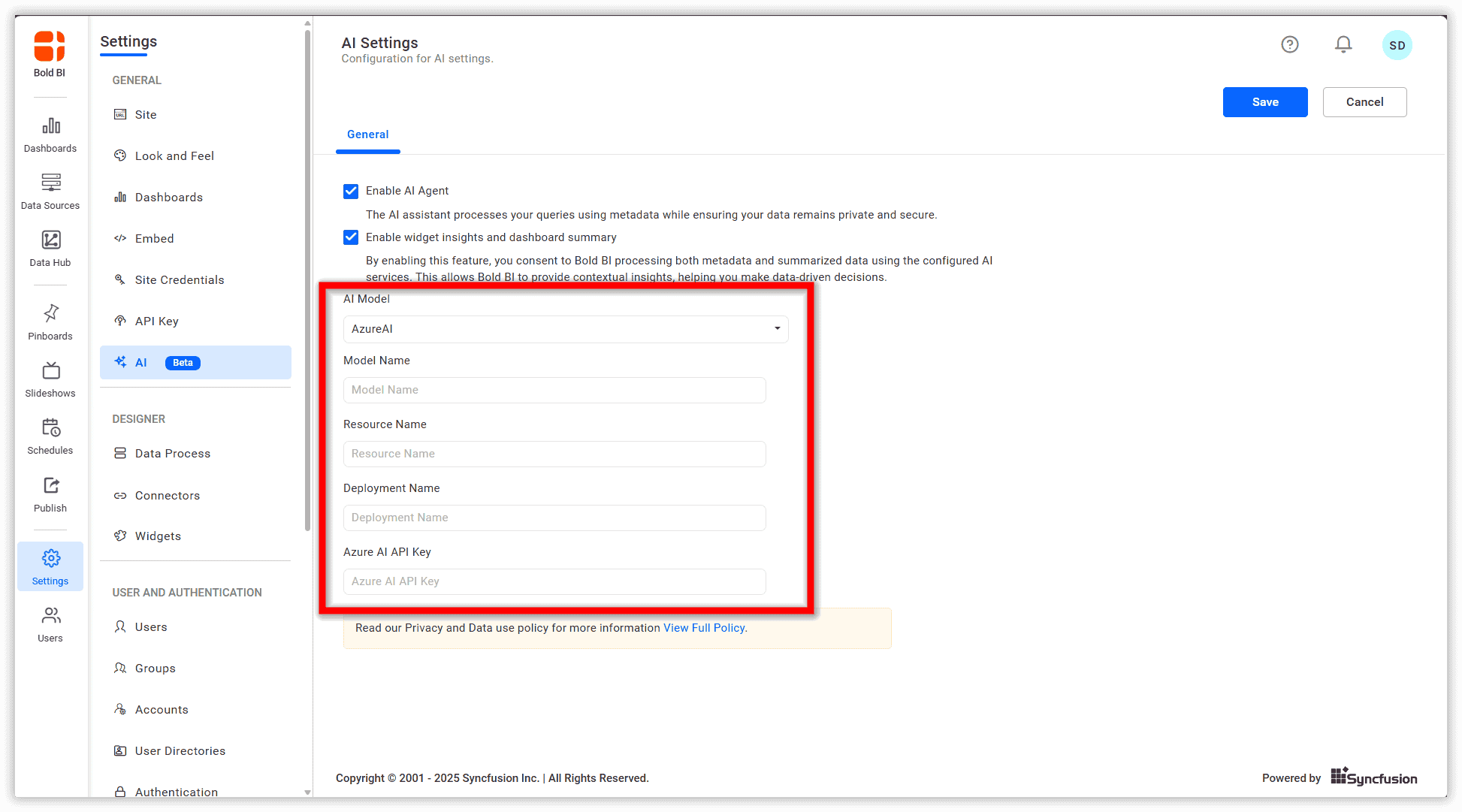Open Schedules in the navigation bar

(50, 437)
